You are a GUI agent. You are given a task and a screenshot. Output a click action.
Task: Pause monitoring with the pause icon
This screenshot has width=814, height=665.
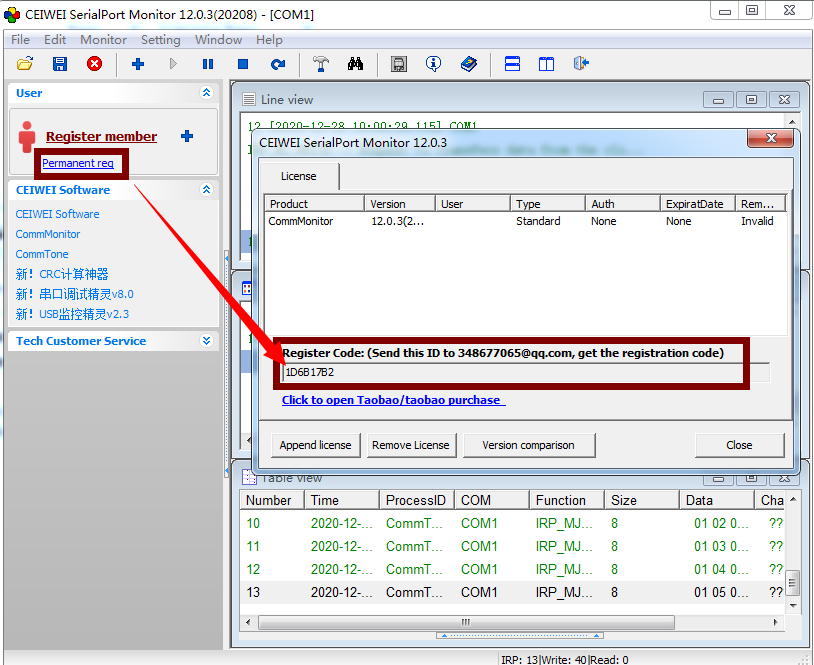pyautogui.click(x=208, y=64)
